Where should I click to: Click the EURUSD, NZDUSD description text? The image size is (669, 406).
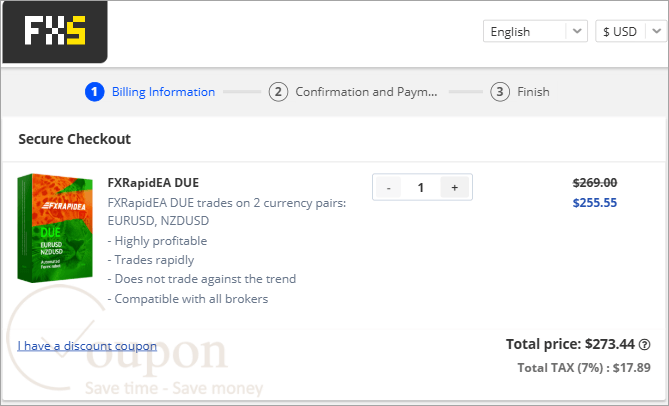click(158, 221)
